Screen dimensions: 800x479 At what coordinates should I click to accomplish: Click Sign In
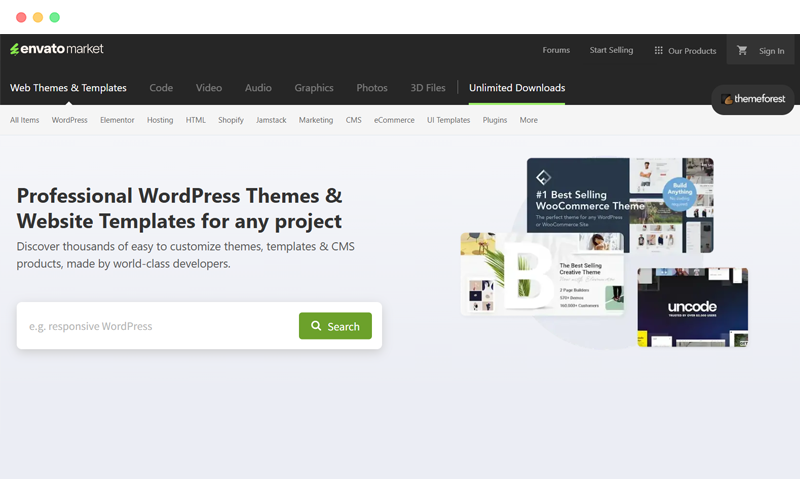click(x=771, y=51)
